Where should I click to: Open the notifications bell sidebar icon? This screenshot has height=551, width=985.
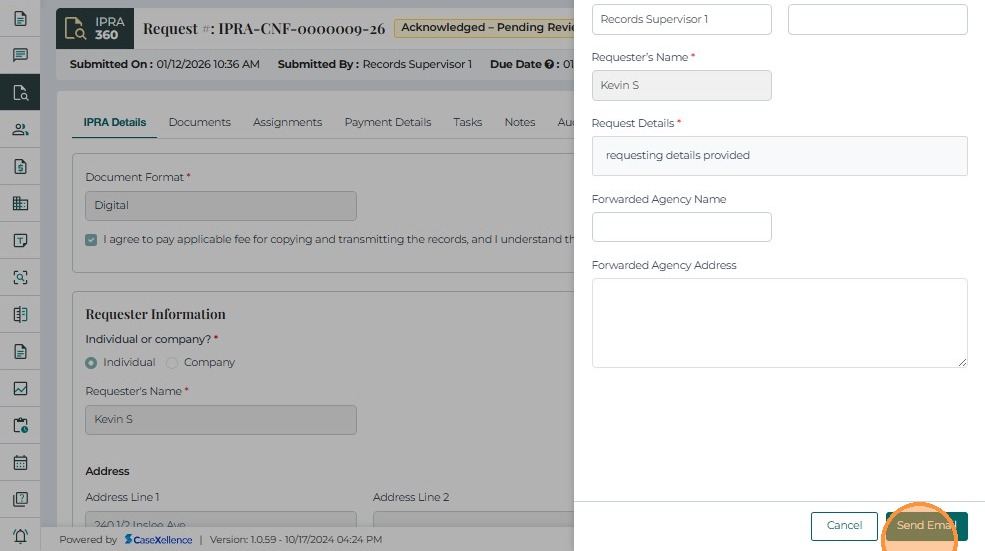[x=20, y=536]
